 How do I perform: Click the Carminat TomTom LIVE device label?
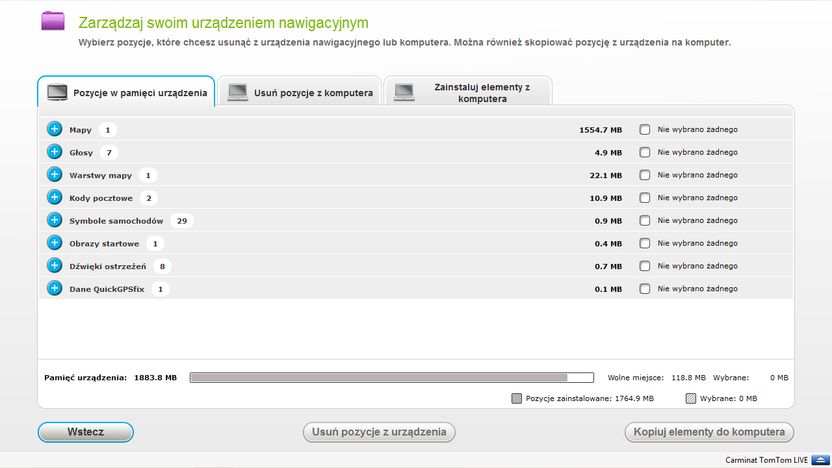[x=766, y=460]
